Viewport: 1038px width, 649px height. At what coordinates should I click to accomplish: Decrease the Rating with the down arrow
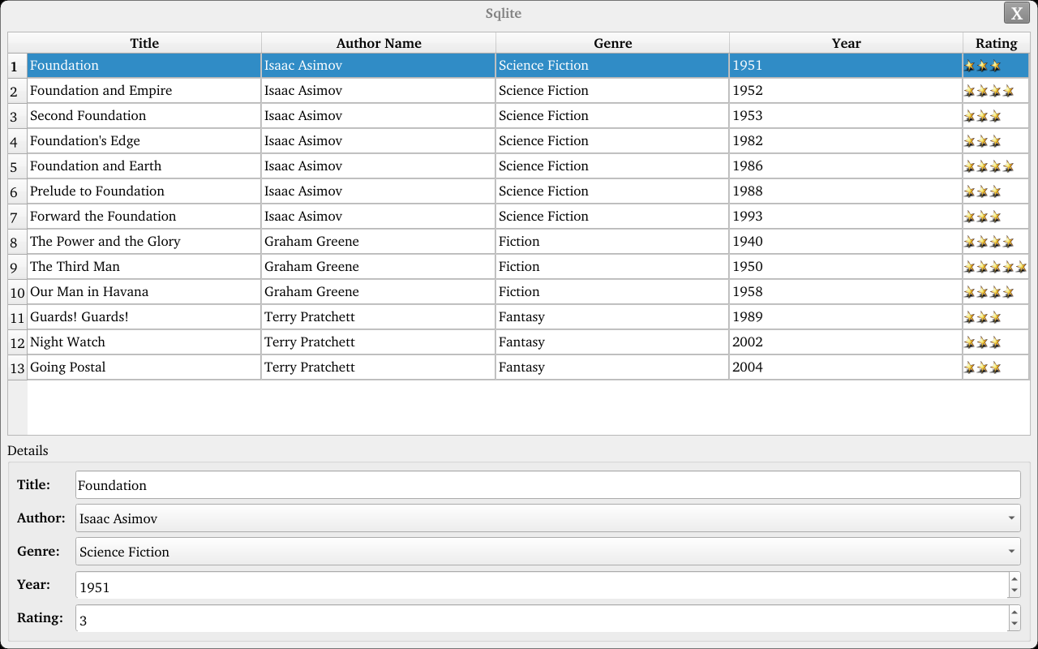pyautogui.click(x=1014, y=625)
